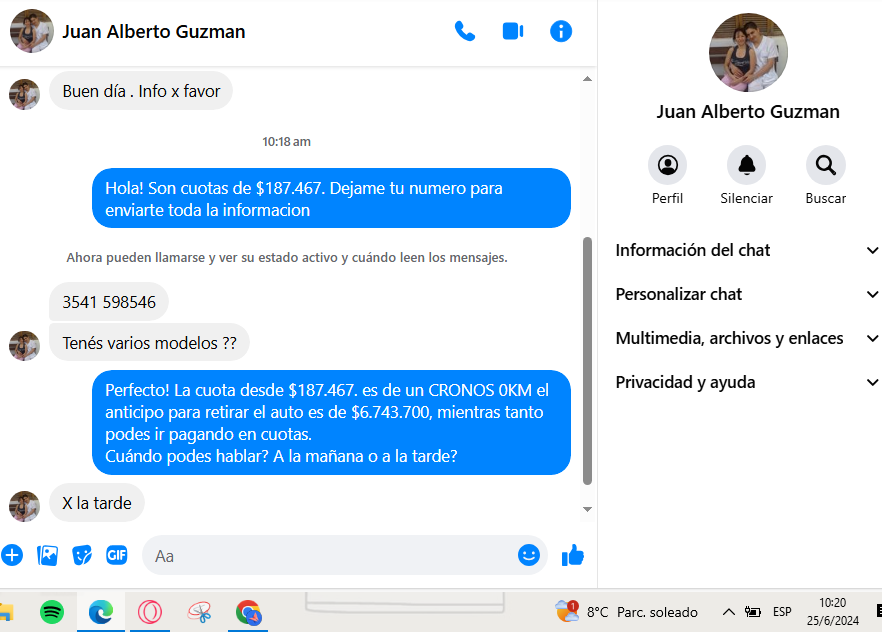The width and height of the screenshot is (882, 632).
Task: Choose a GIF
Action: coord(117,556)
